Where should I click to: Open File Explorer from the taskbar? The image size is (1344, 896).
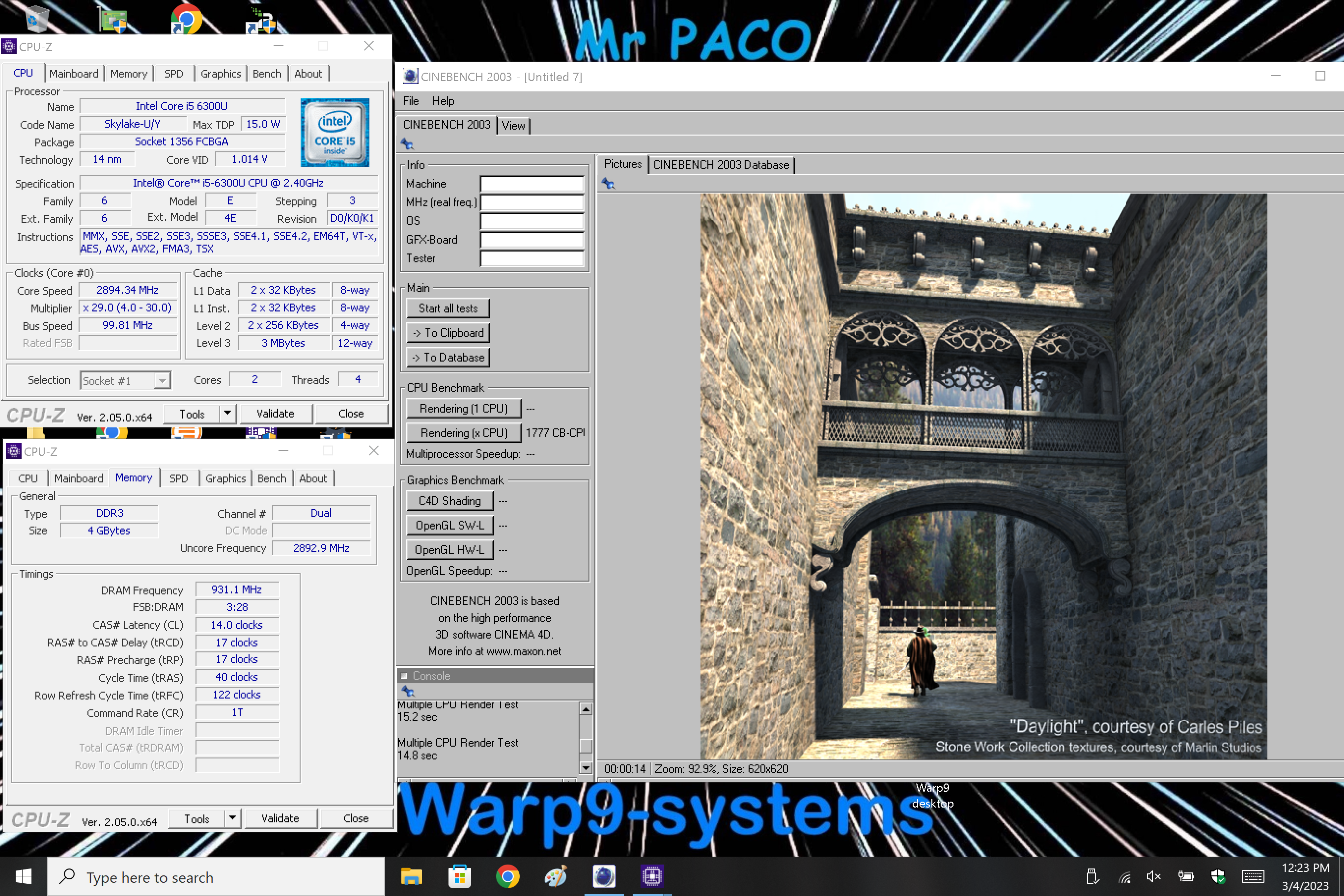[412, 876]
